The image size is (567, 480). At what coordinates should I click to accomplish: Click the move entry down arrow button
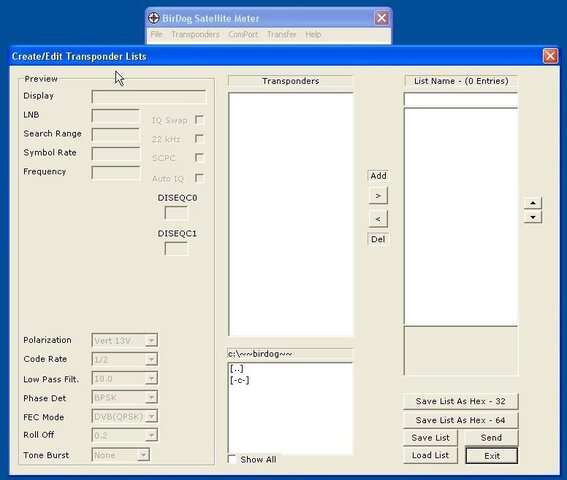point(533,217)
